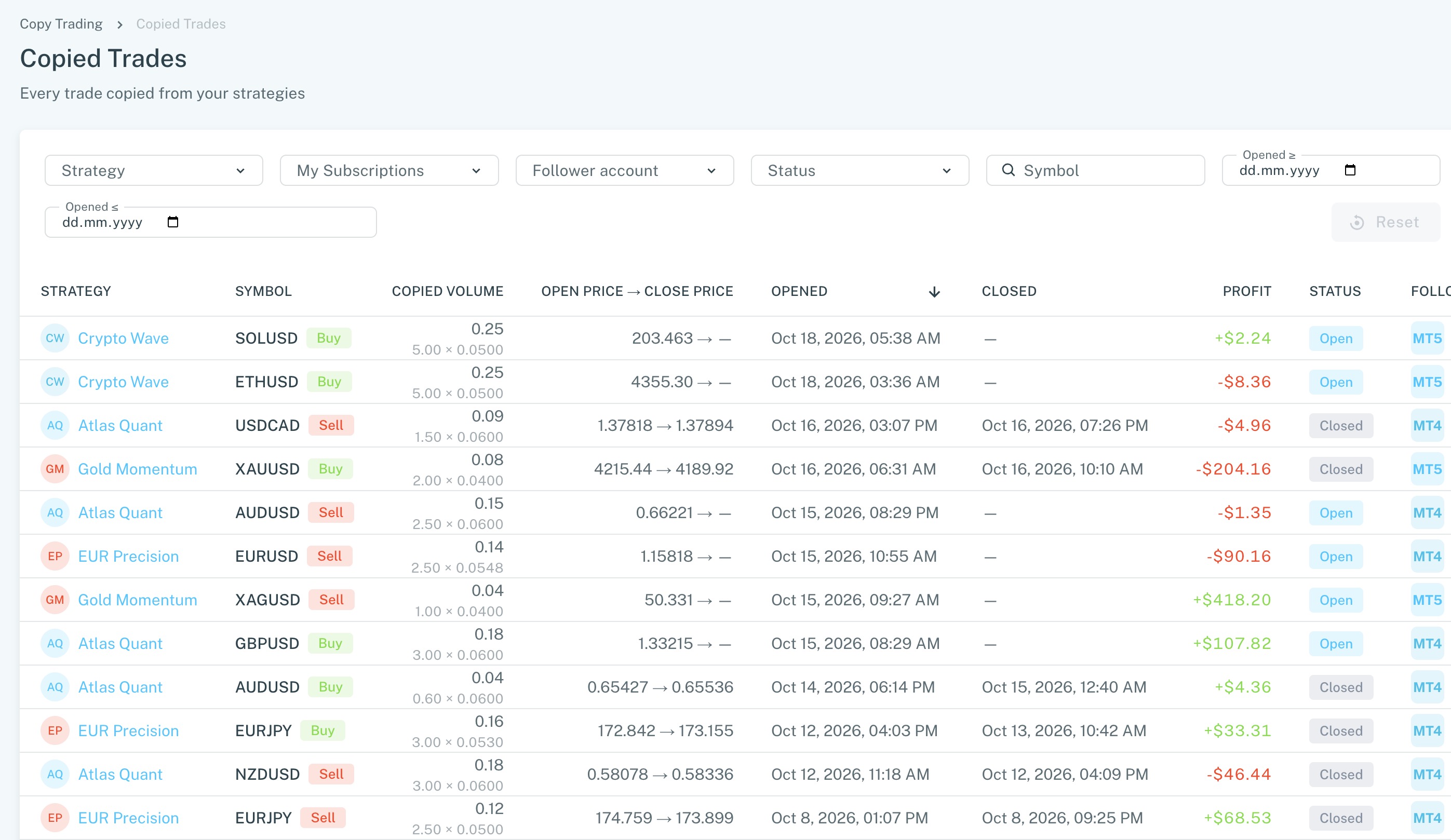Open EUR Precision link in EURUSD row

[x=128, y=556]
